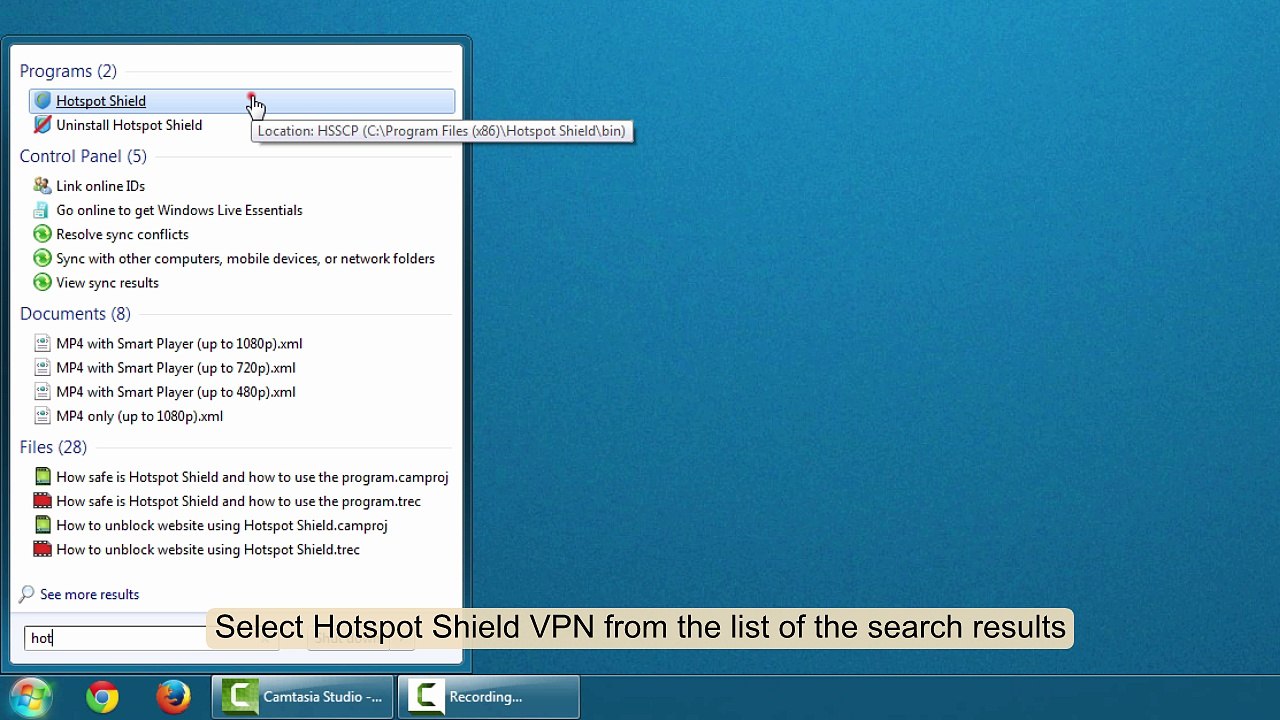Click See more results link
Viewport: 1280px width, 720px height.
click(x=89, y=594)
